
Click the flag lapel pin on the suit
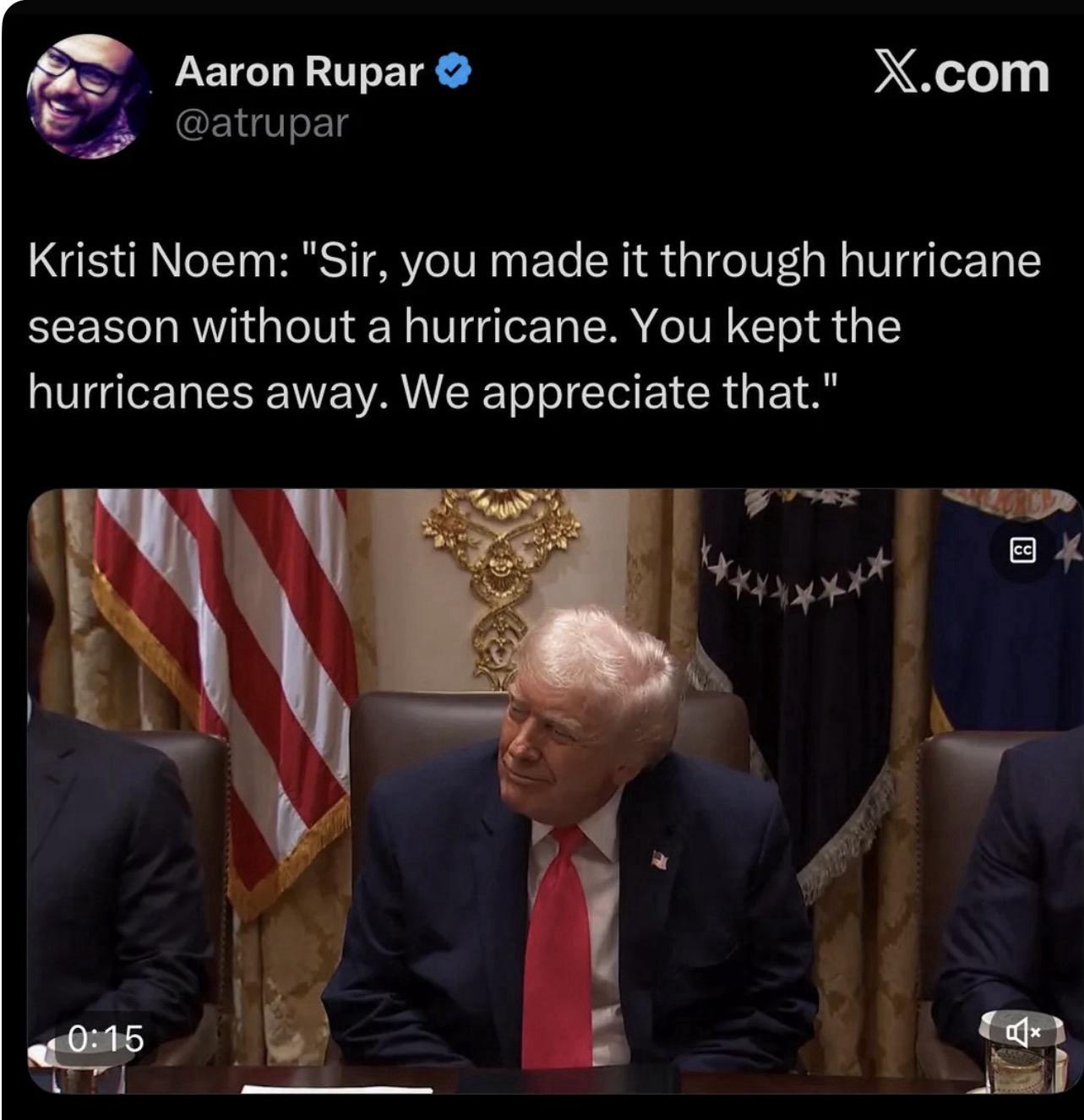tap(659, 860)
